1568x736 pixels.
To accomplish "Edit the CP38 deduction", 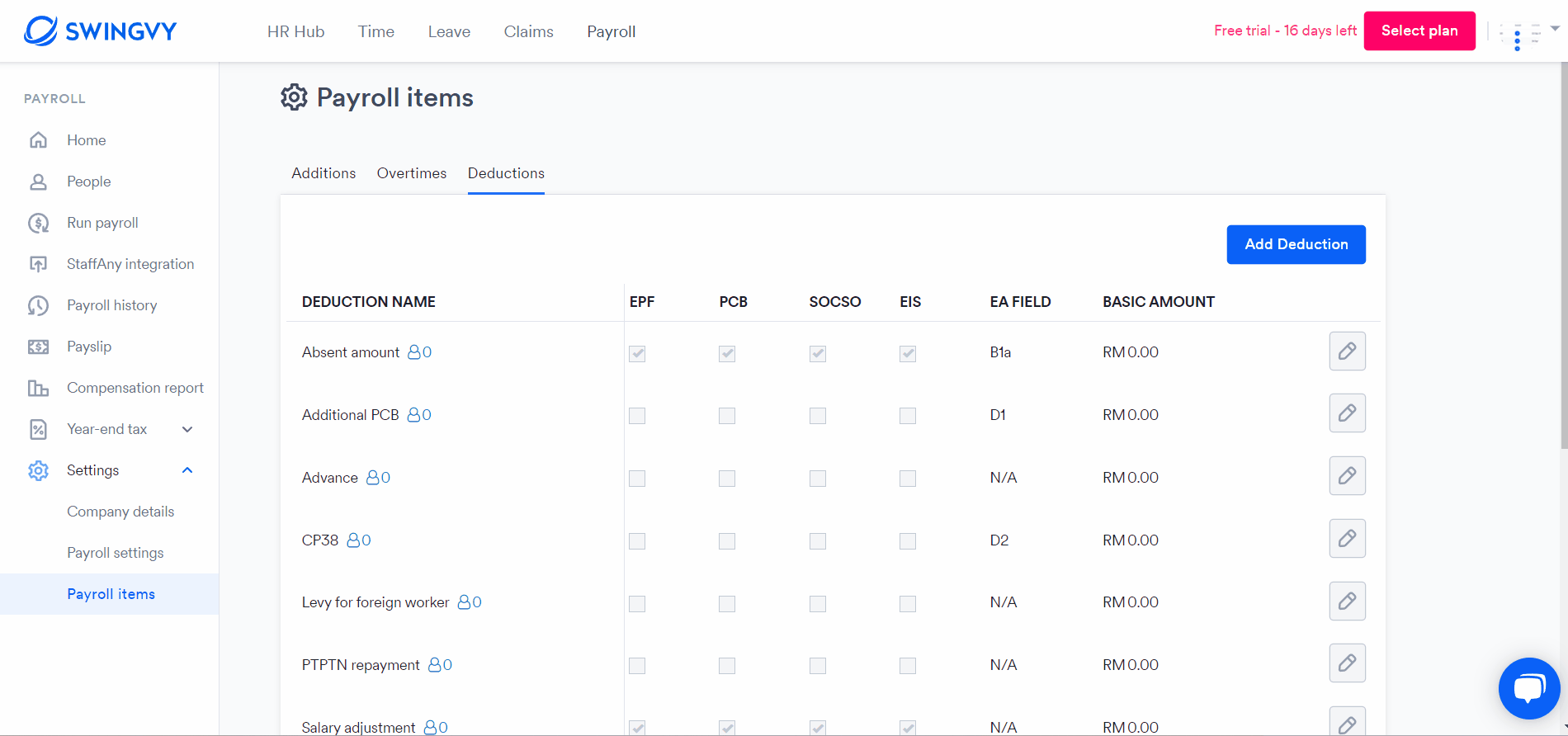I will (1347, 539).
